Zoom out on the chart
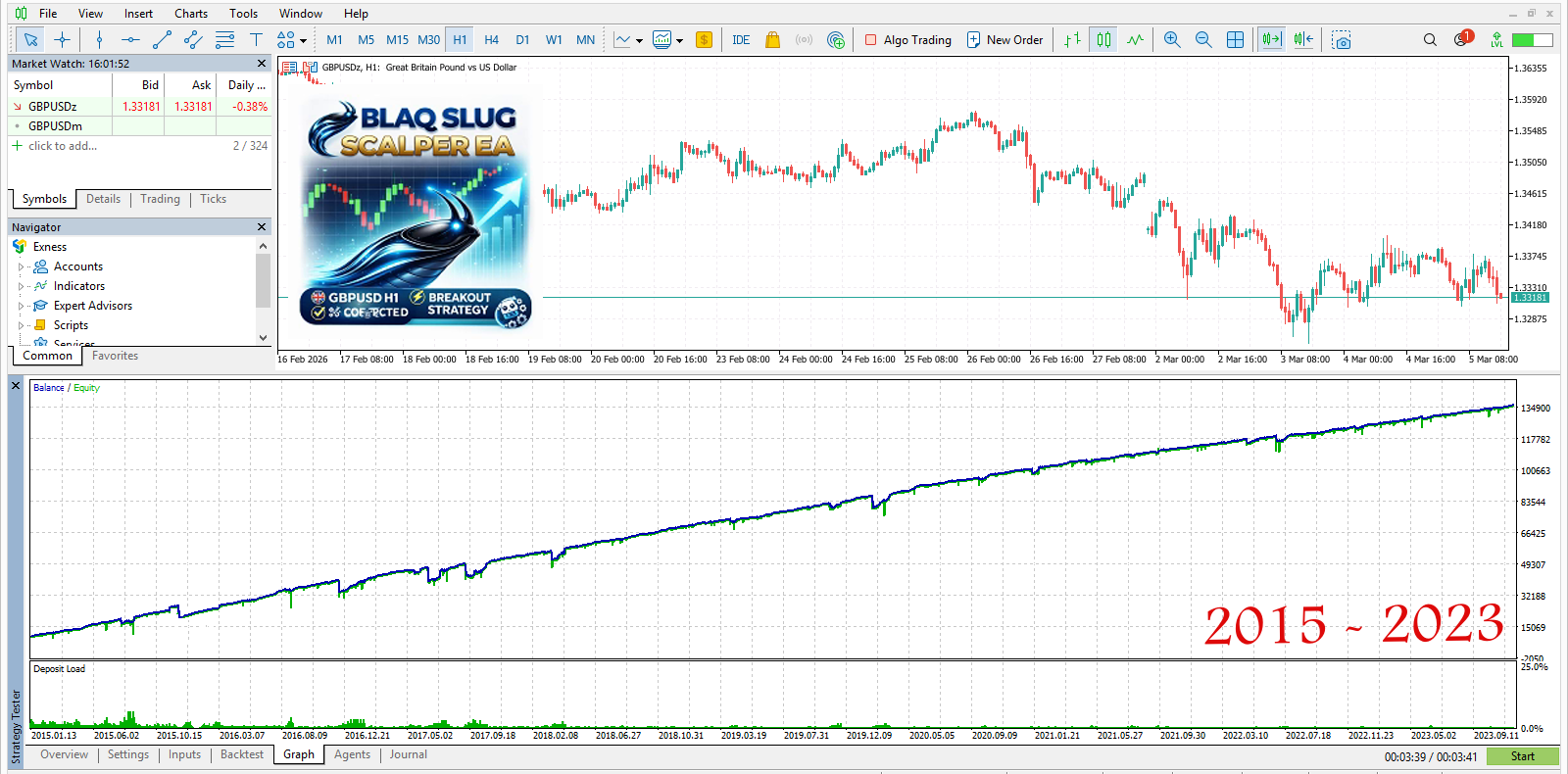1568x774 pixels. (1203, 40)
